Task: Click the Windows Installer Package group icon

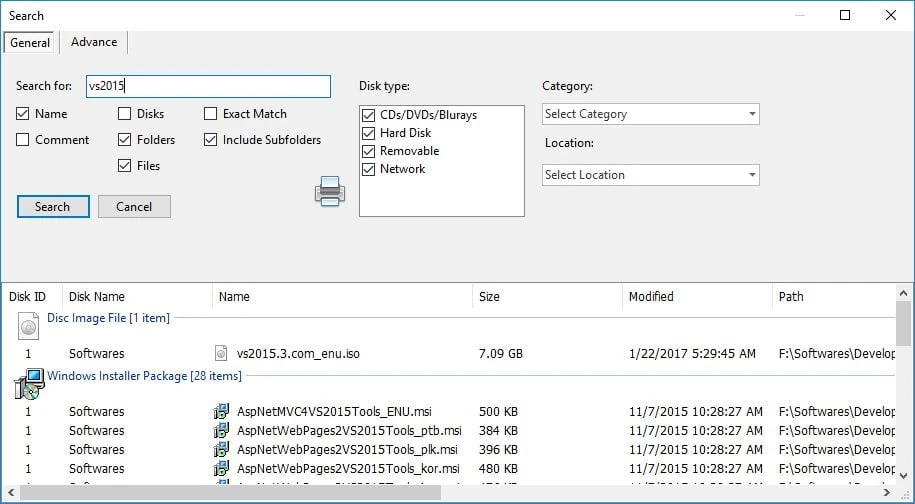Action: pyautogui.click(x=31, y=381)
